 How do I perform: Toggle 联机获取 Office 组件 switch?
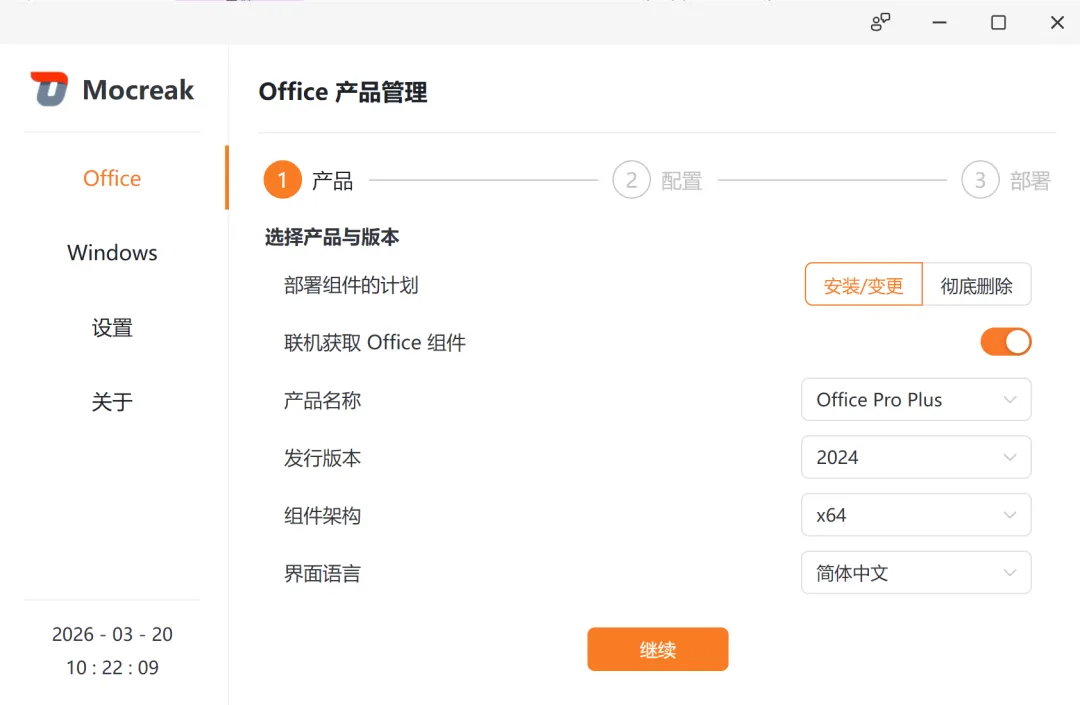1006,342
